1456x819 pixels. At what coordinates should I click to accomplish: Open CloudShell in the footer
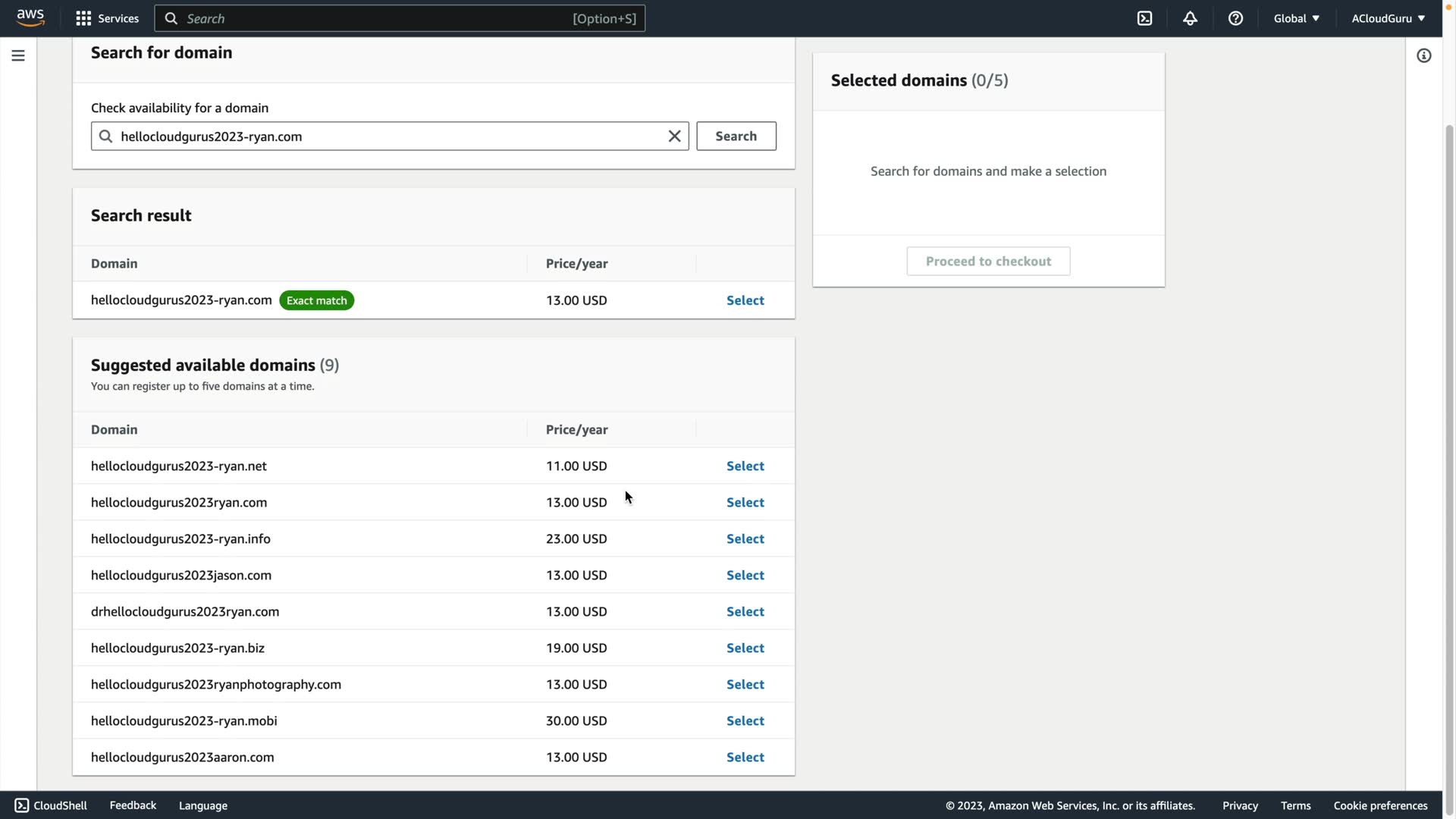pos(51,805)
